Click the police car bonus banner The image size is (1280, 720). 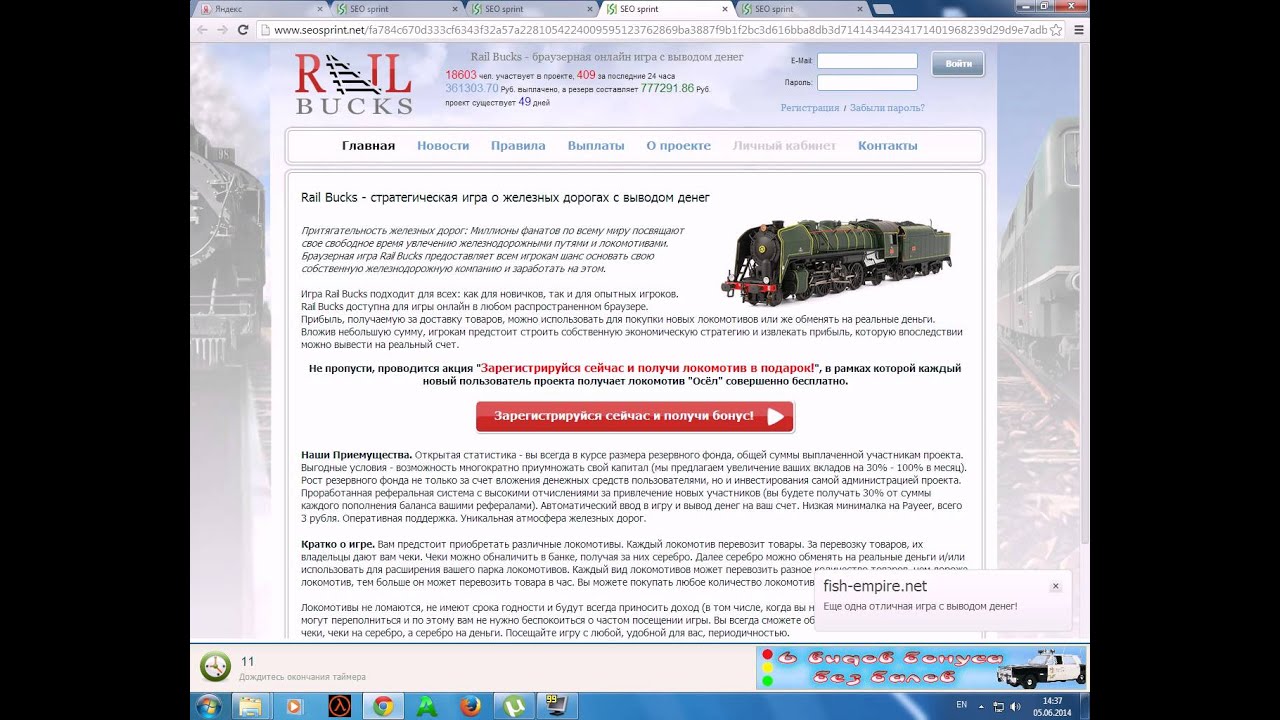tap(921, 667)
